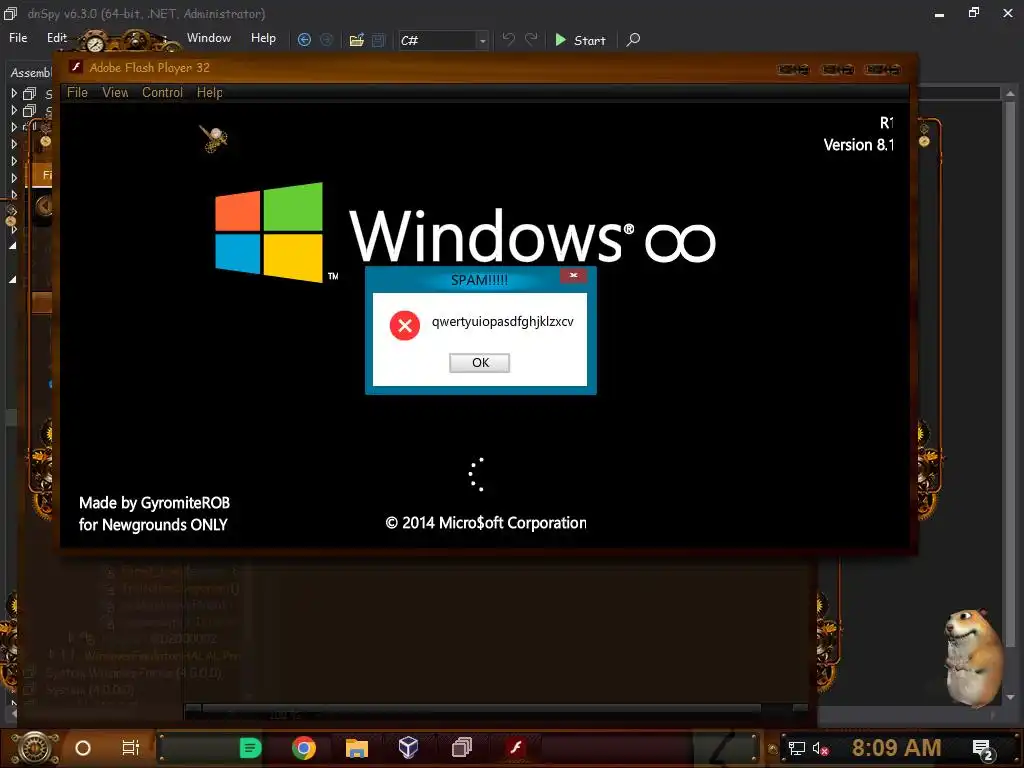Open Flash Player Control menu
Screen dimensions: 1024x768
(163, 93)
